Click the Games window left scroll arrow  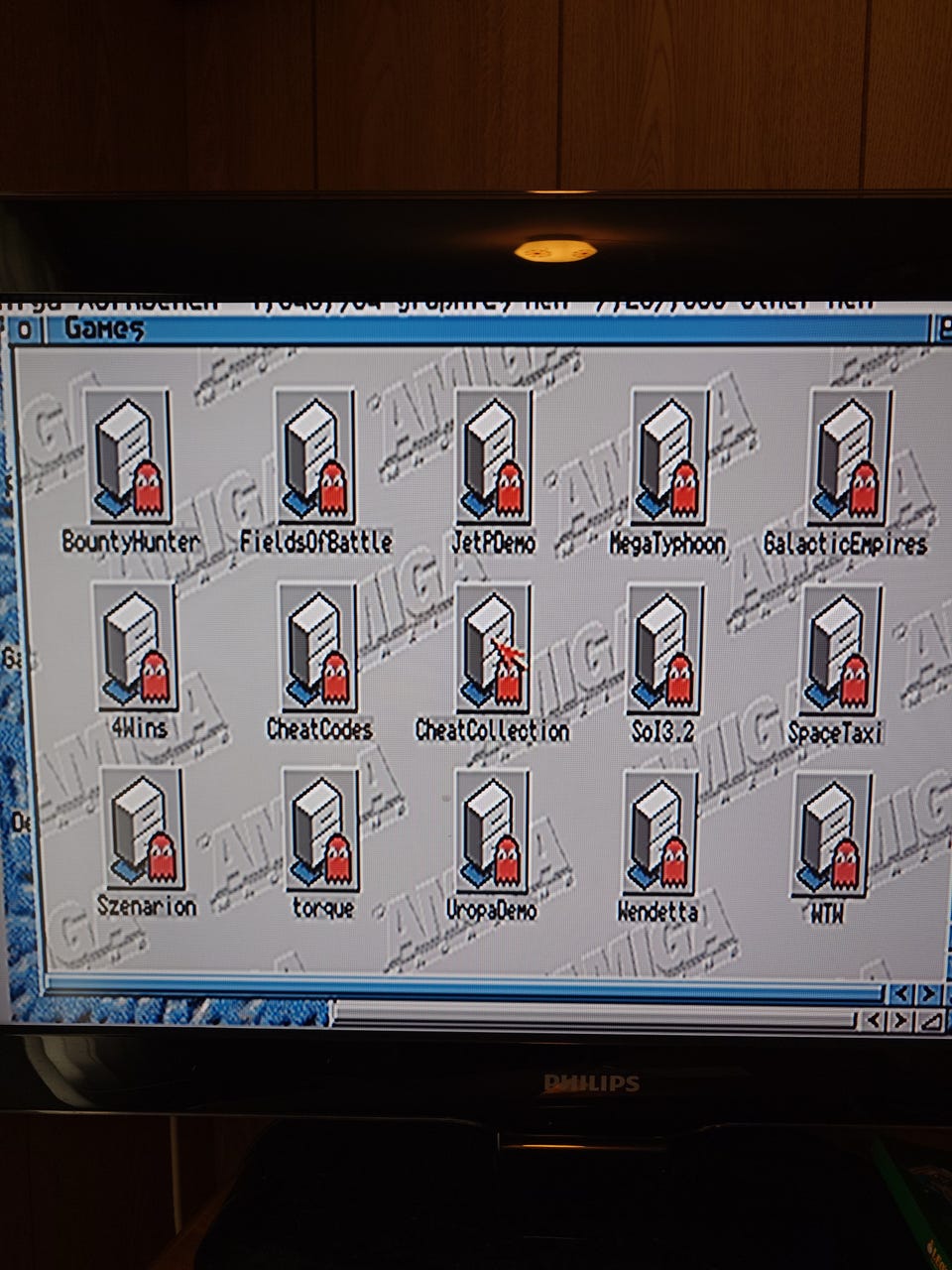pyautogui.click(x=899, y=993)
